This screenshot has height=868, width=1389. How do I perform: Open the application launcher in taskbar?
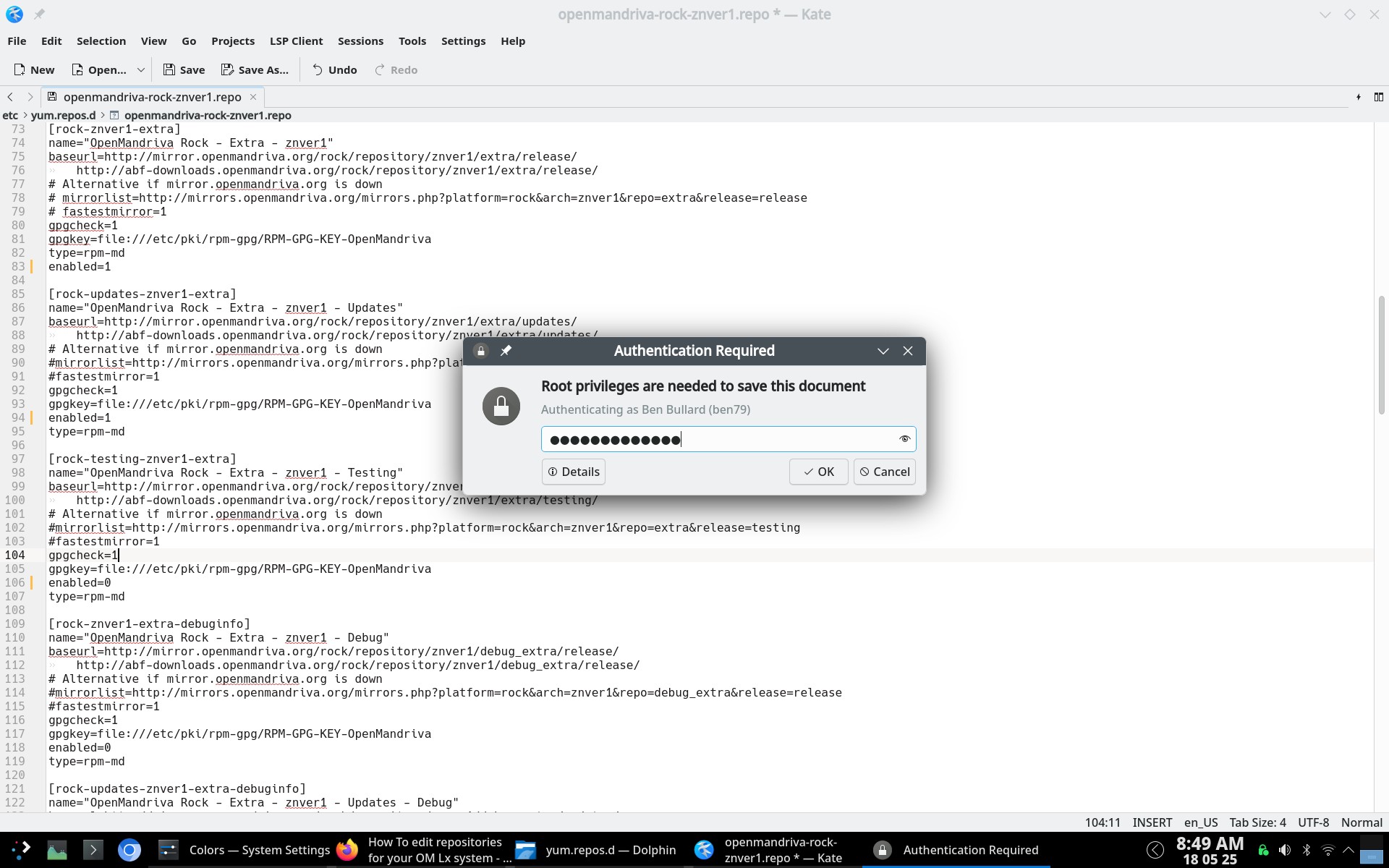point(20,850)
